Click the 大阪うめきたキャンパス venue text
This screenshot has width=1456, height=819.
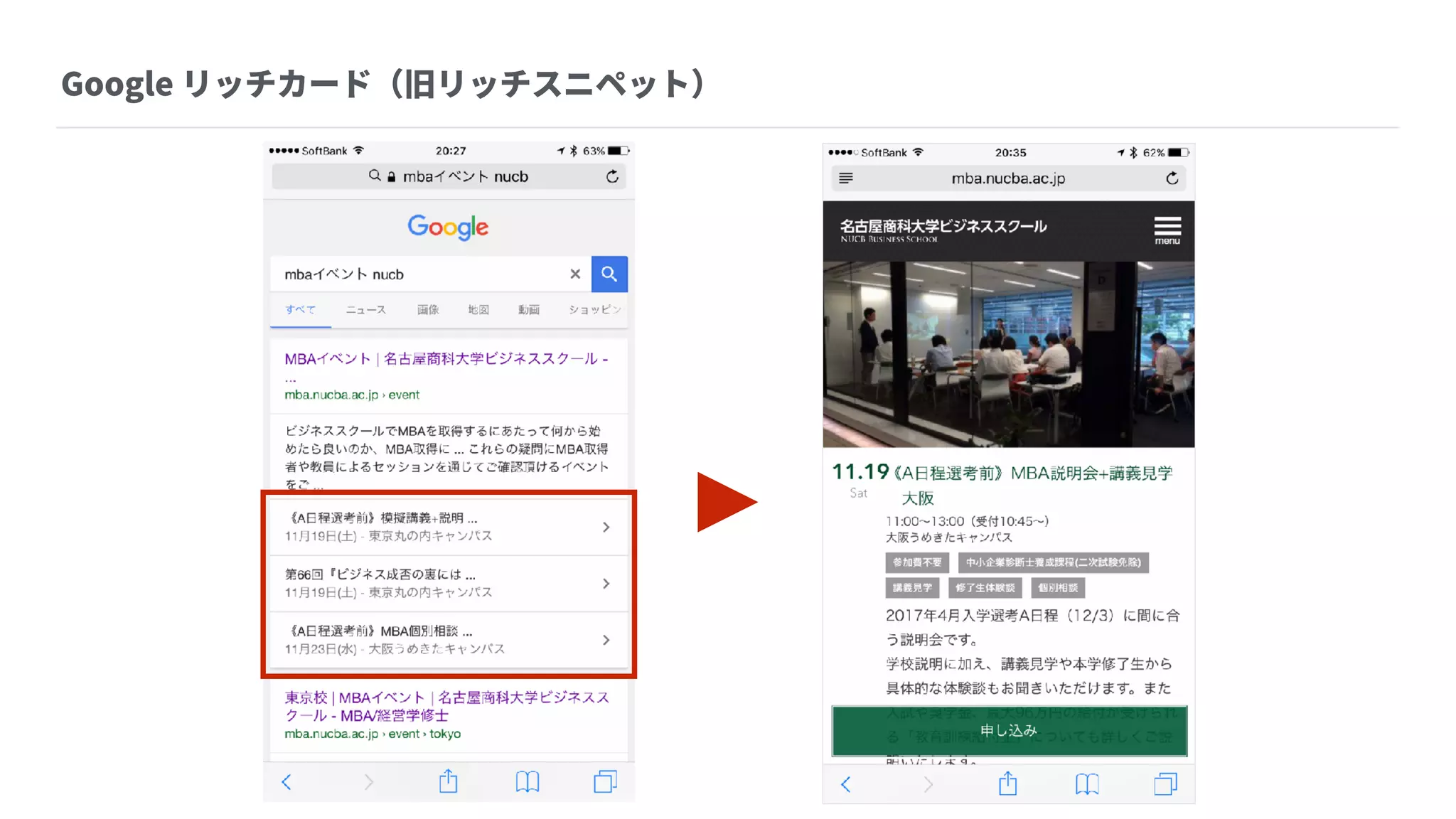click(x=949, y=537)
